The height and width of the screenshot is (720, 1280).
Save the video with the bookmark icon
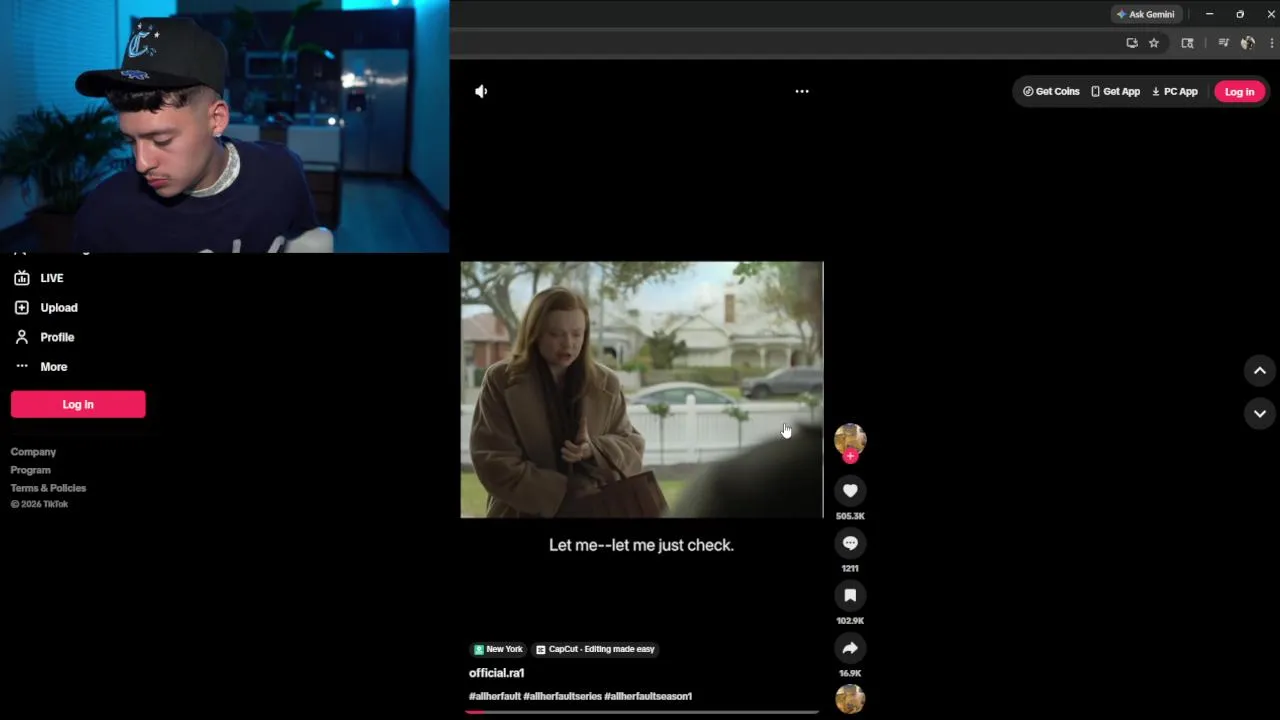850,595
